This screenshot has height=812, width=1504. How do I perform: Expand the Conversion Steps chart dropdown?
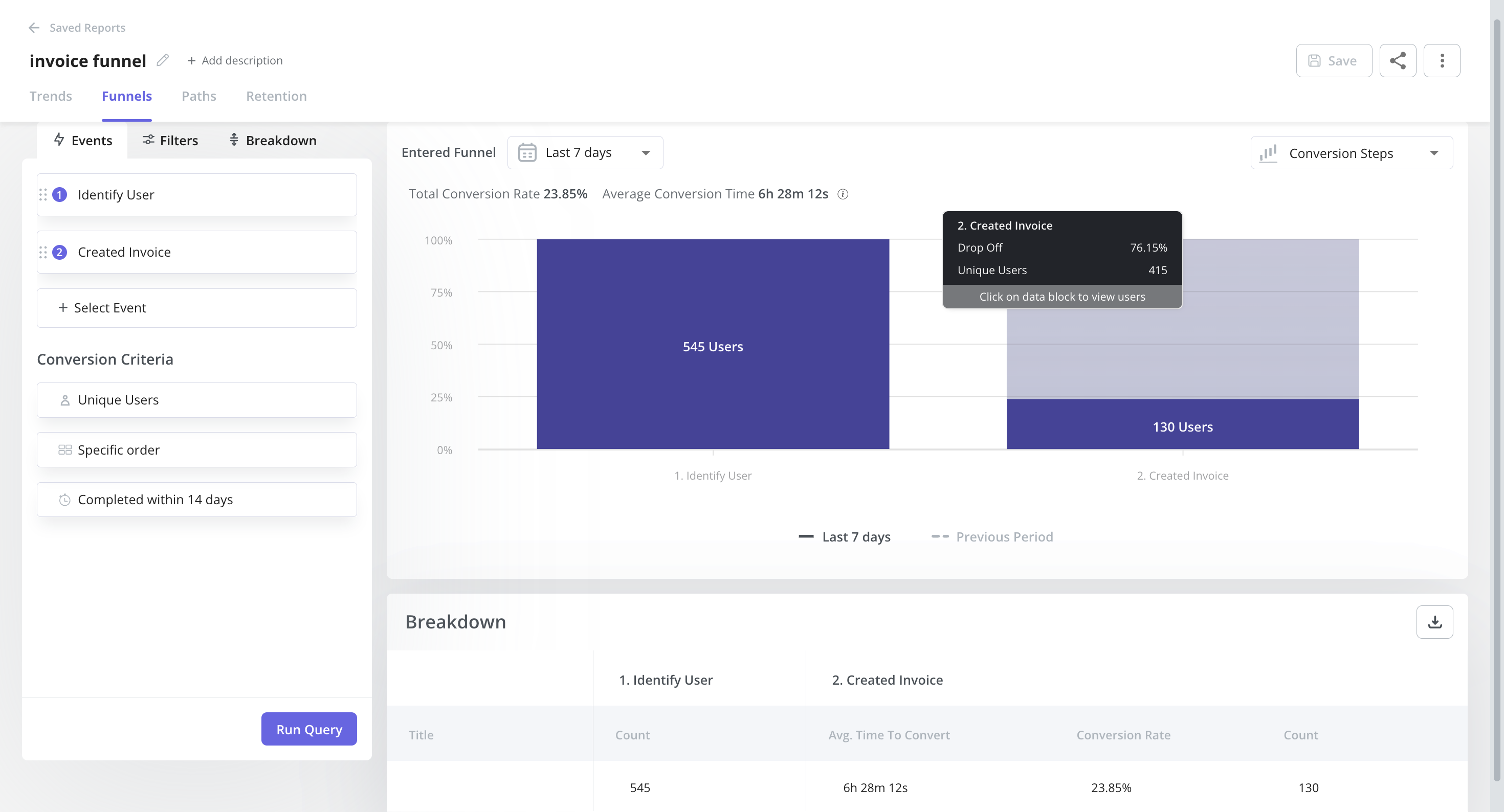pyautogui.click(x=1351, y=153)
